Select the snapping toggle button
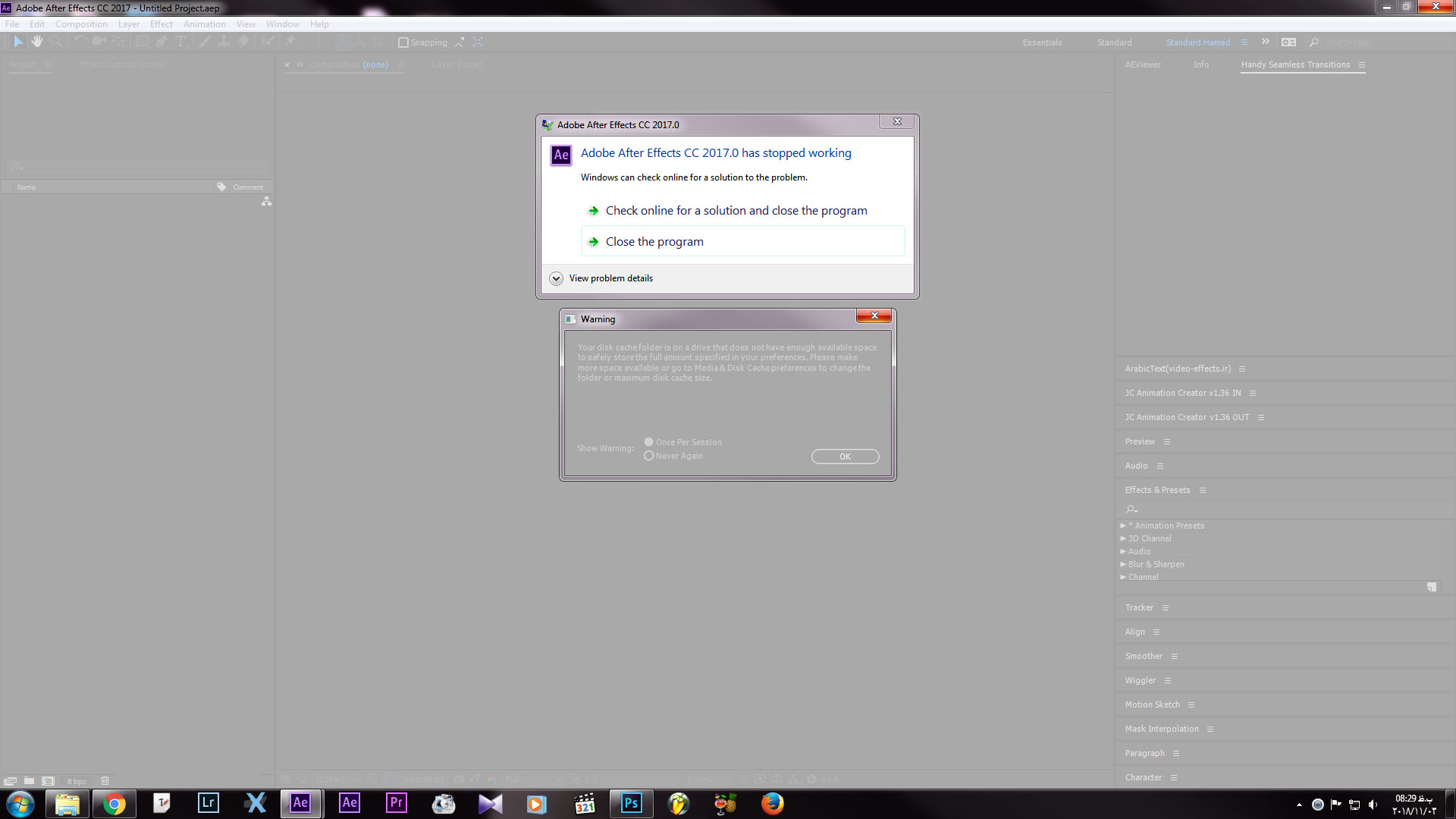1456x819 pixels. click(x=404, y=42)
